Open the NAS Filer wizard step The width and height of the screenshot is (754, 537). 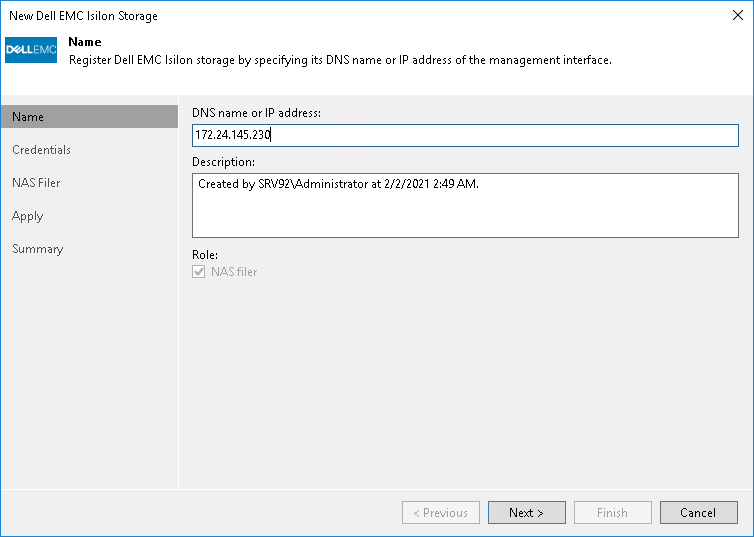pos(36,183)
